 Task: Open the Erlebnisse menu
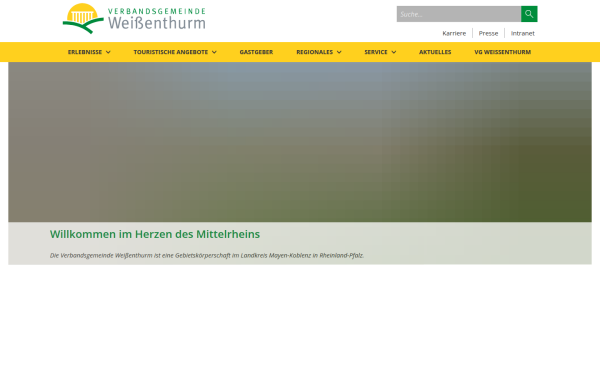coord(85,52)
